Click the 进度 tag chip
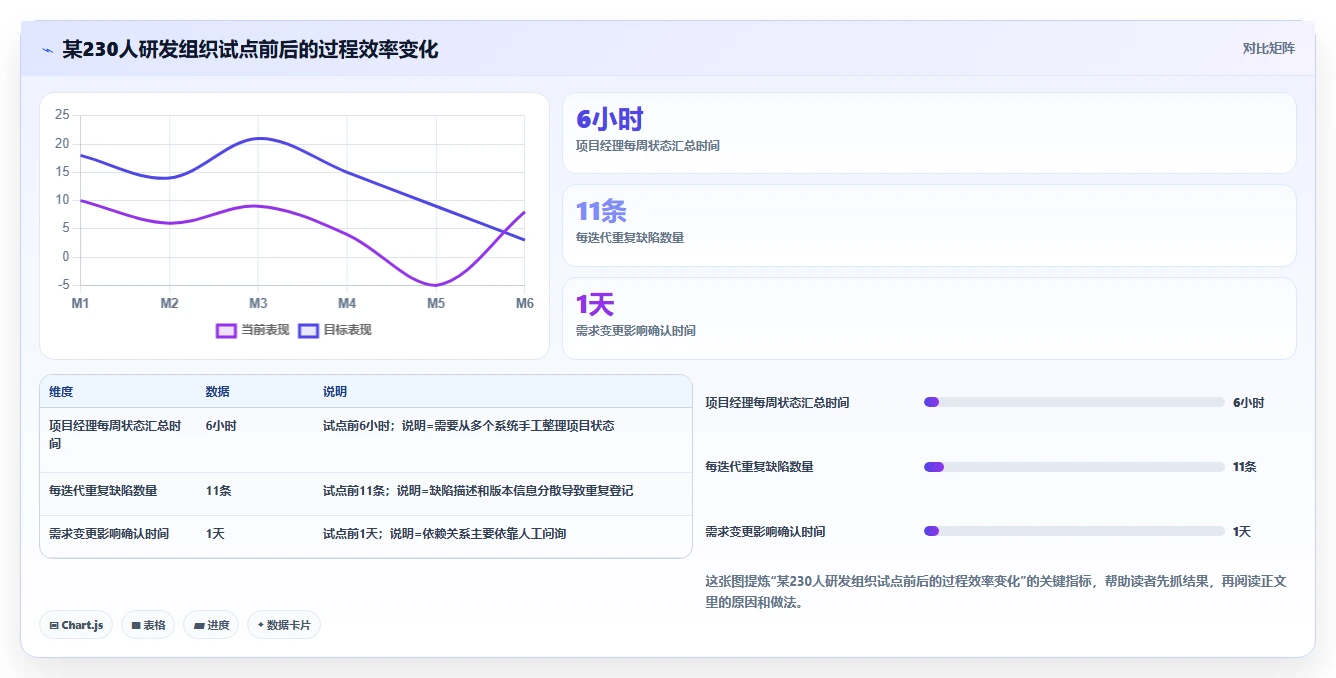 [211, 625]
